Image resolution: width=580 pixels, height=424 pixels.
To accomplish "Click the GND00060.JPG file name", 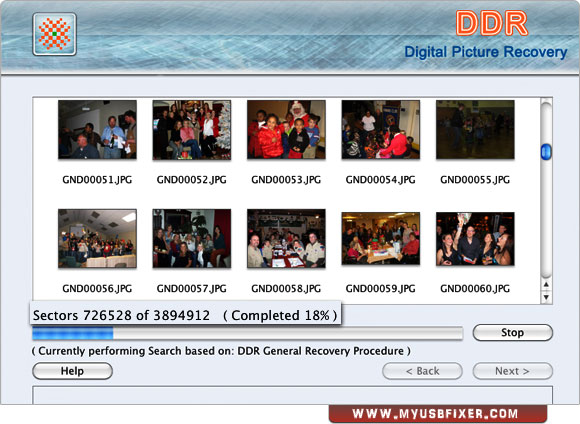I will click(475, 289).
